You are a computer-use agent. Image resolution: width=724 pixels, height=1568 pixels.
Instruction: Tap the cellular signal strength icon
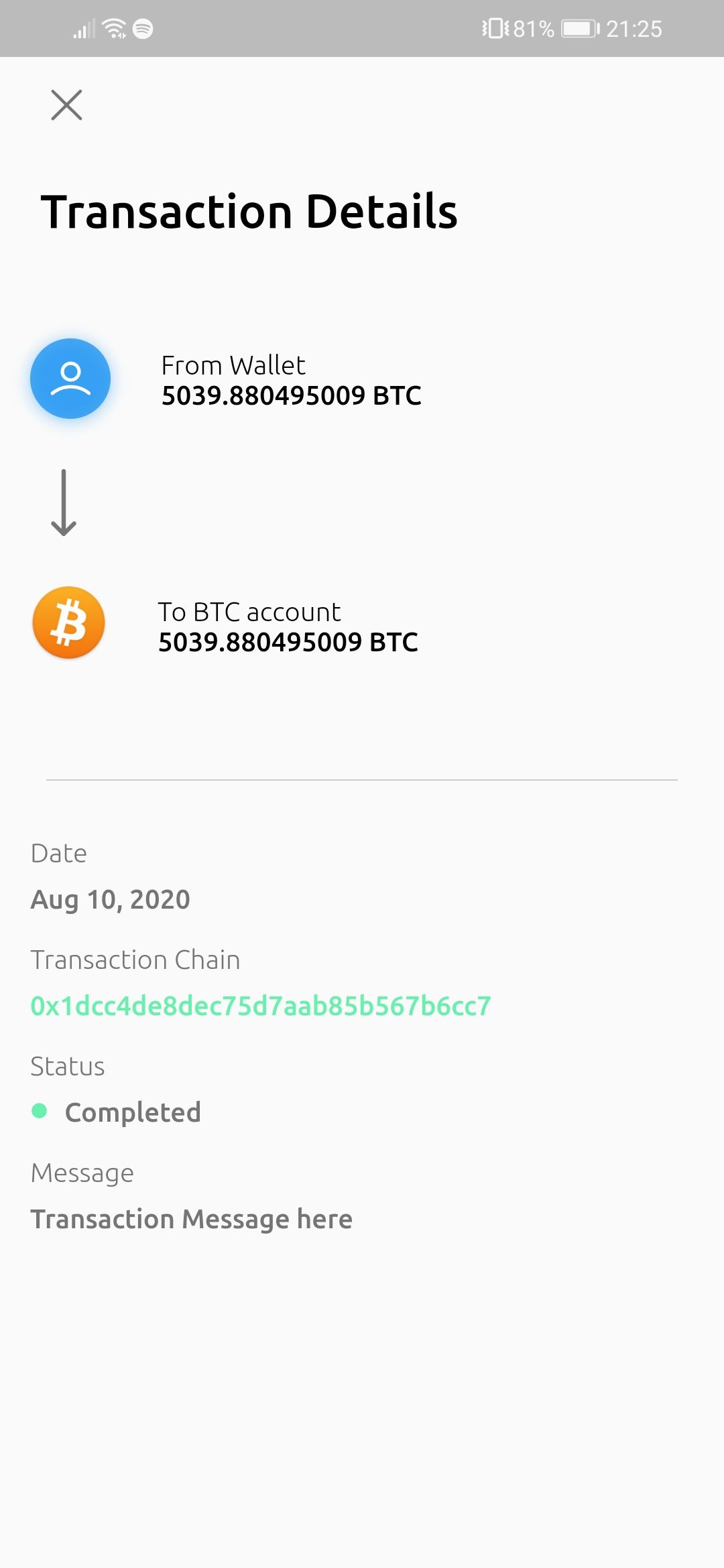pos(84,29)
